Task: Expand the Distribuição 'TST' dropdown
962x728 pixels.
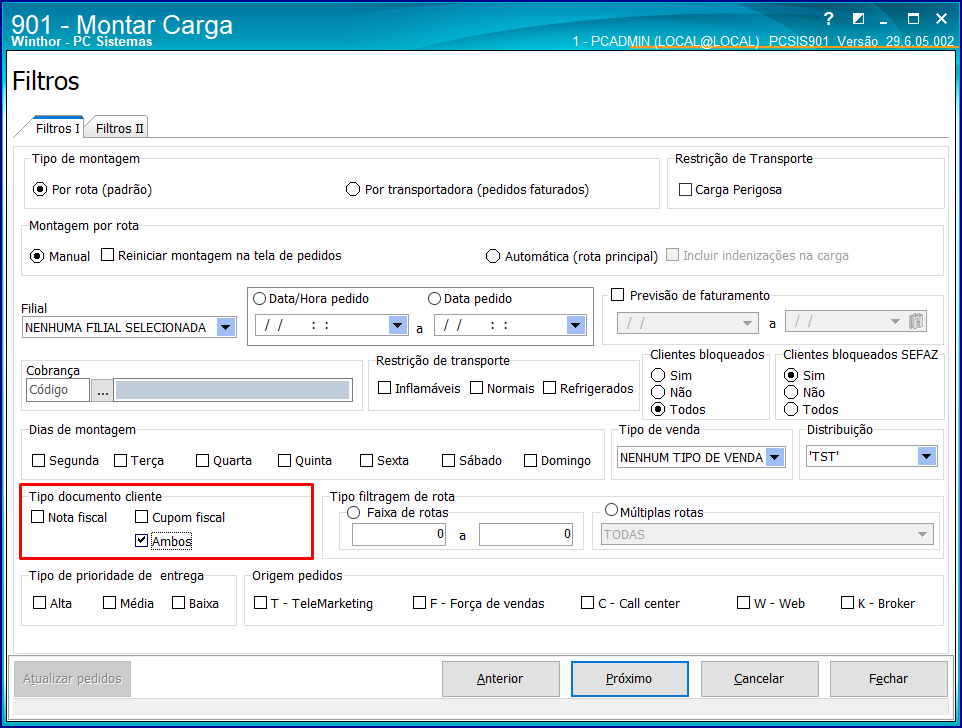Action: 926,456
